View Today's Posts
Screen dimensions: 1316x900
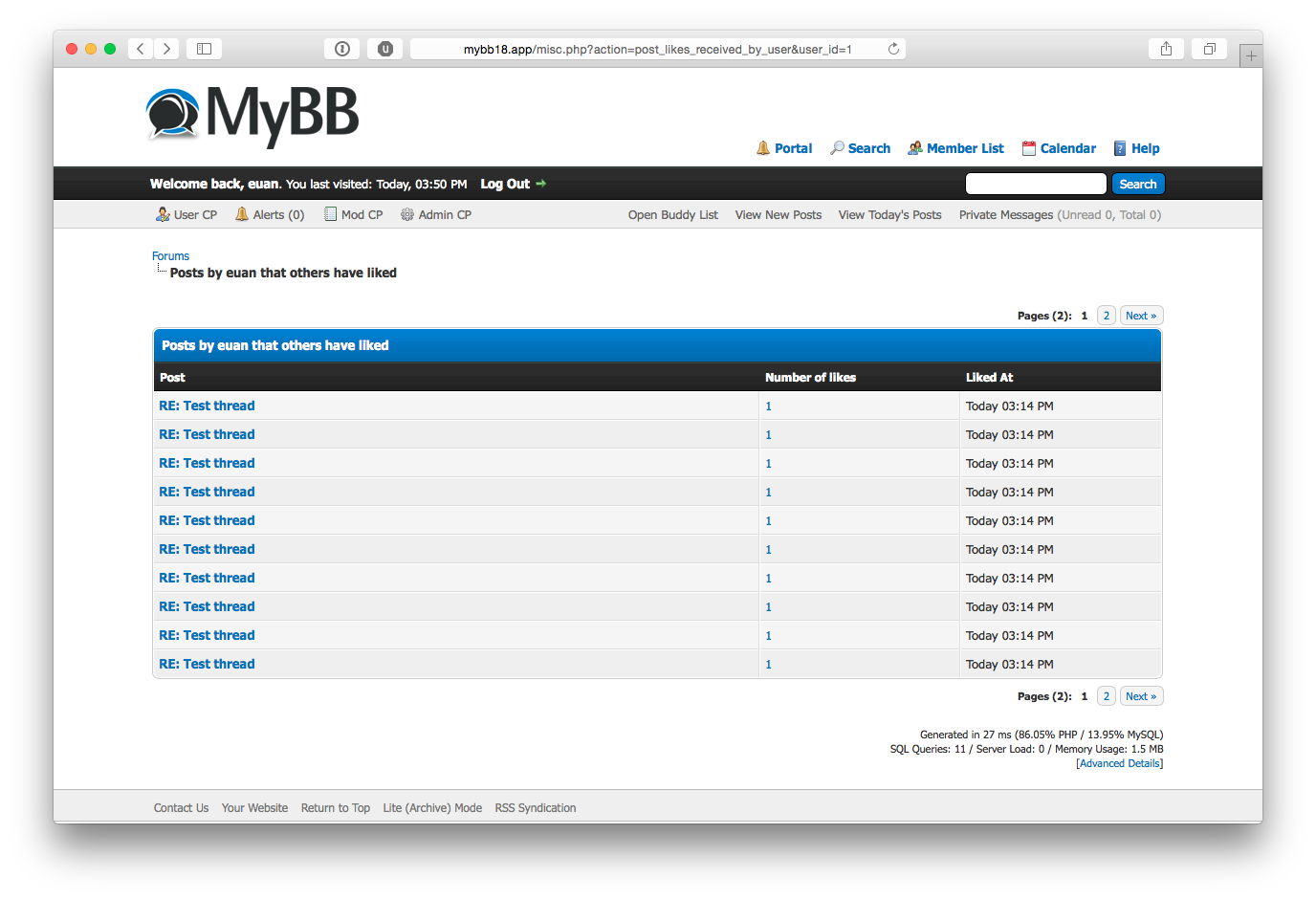point(890,215)
